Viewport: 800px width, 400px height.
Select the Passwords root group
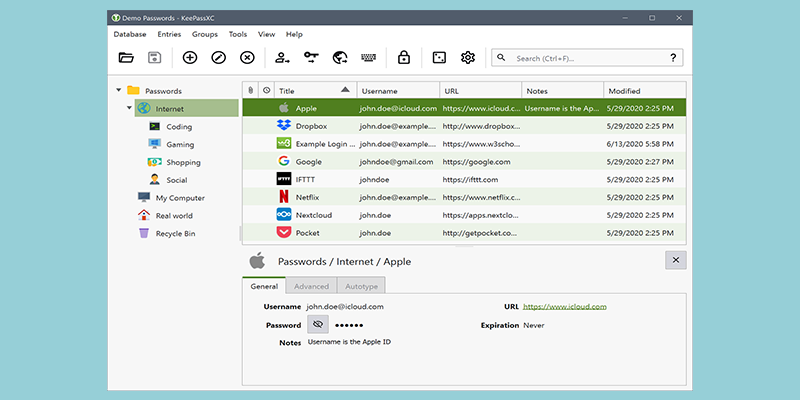pos(163,91)
